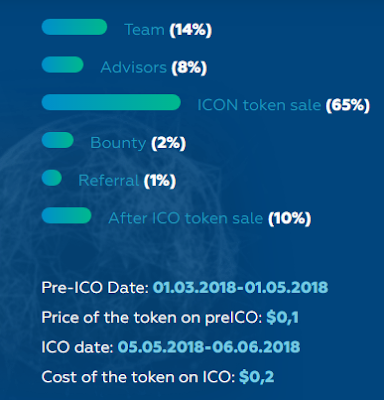The width and height of the screenshot is (384, 400).
Task: Click the Team allocation gradient bar
Action: (x=74, y=27)
